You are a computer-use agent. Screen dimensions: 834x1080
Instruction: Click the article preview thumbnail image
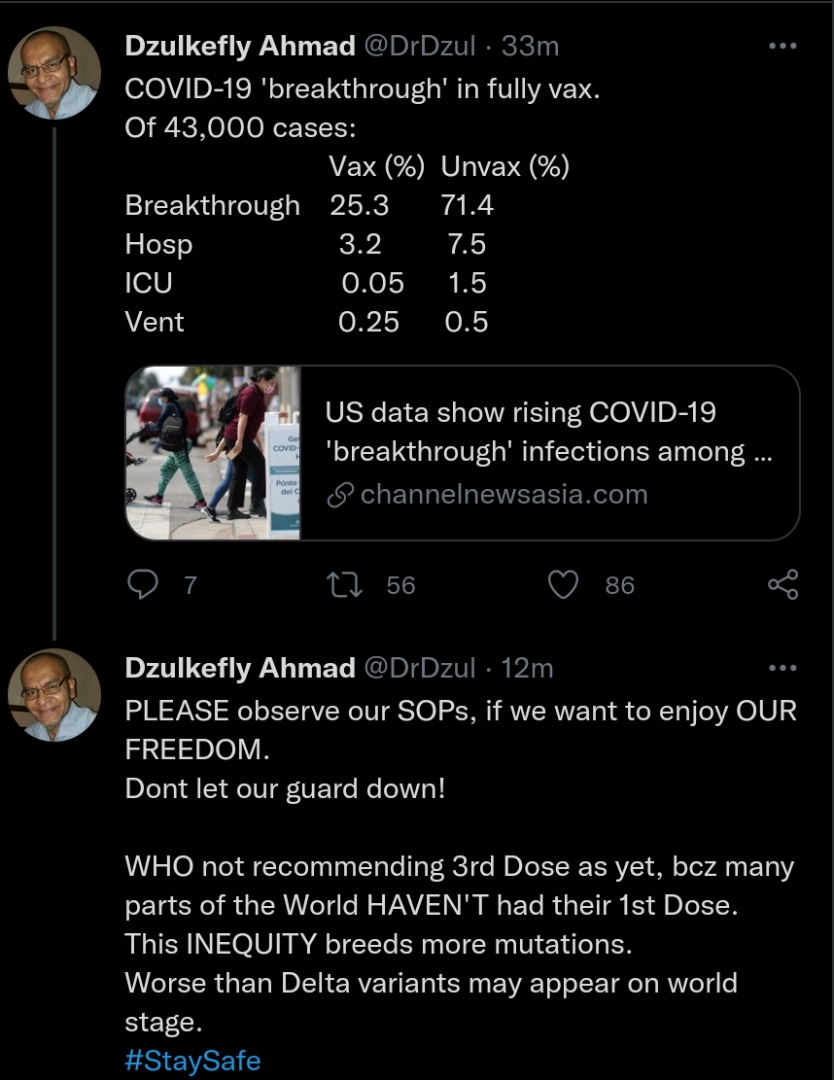tap(213, 453)
